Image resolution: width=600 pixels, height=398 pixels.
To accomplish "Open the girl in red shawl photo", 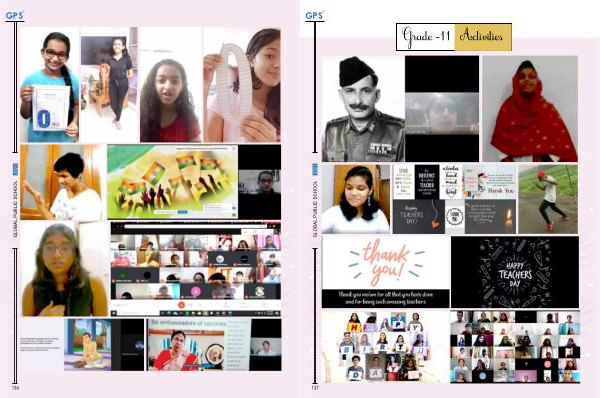I will coord(530,109).
